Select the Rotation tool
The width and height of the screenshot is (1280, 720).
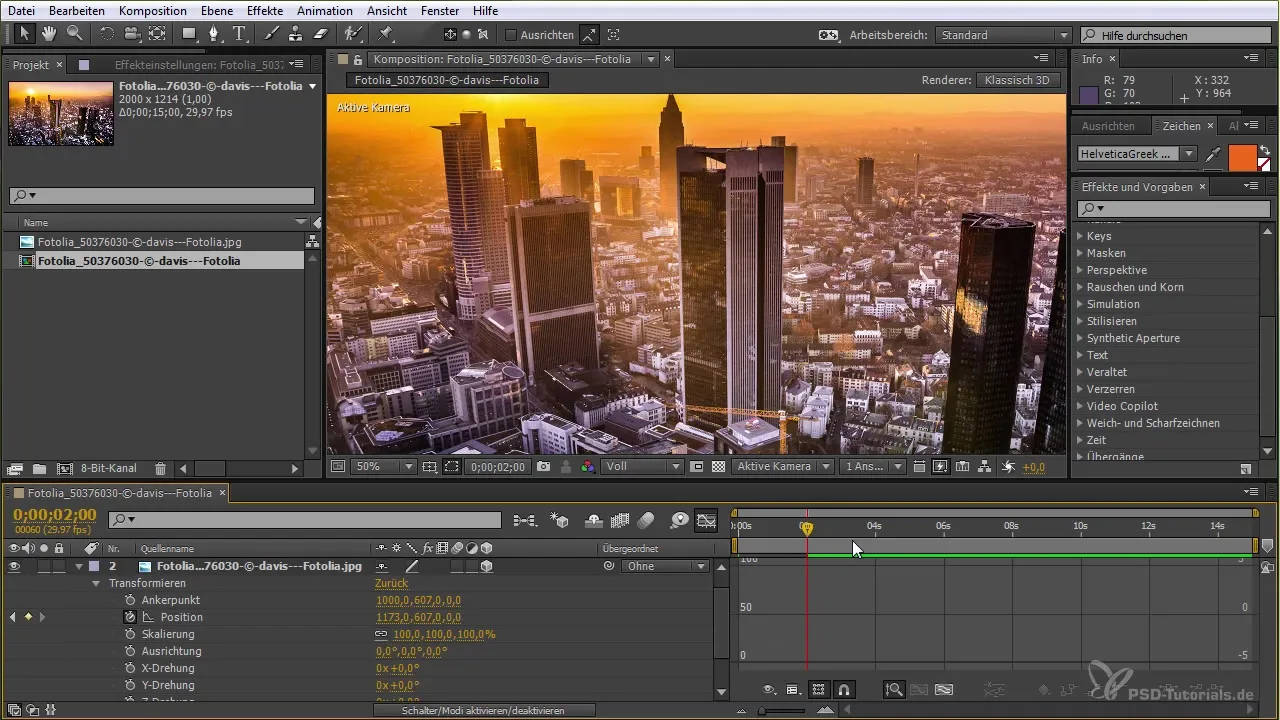(x=107, y=33)
